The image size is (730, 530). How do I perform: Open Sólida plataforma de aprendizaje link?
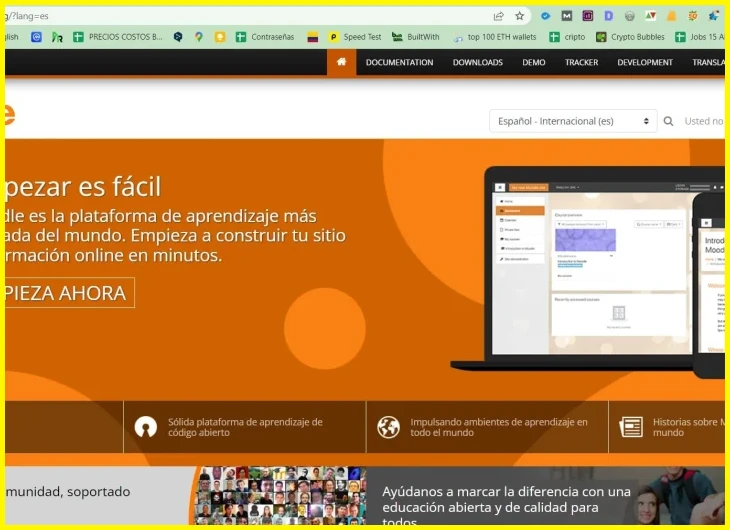pos(245,427)
